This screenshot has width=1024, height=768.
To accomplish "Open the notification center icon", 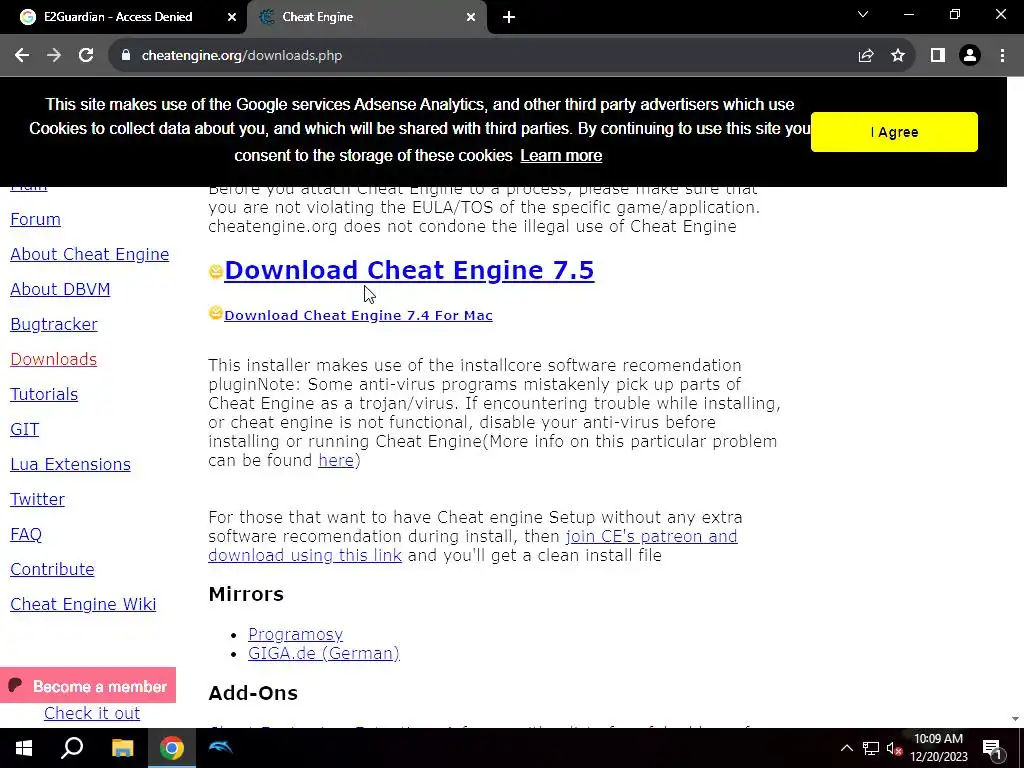I will [992, 749].
